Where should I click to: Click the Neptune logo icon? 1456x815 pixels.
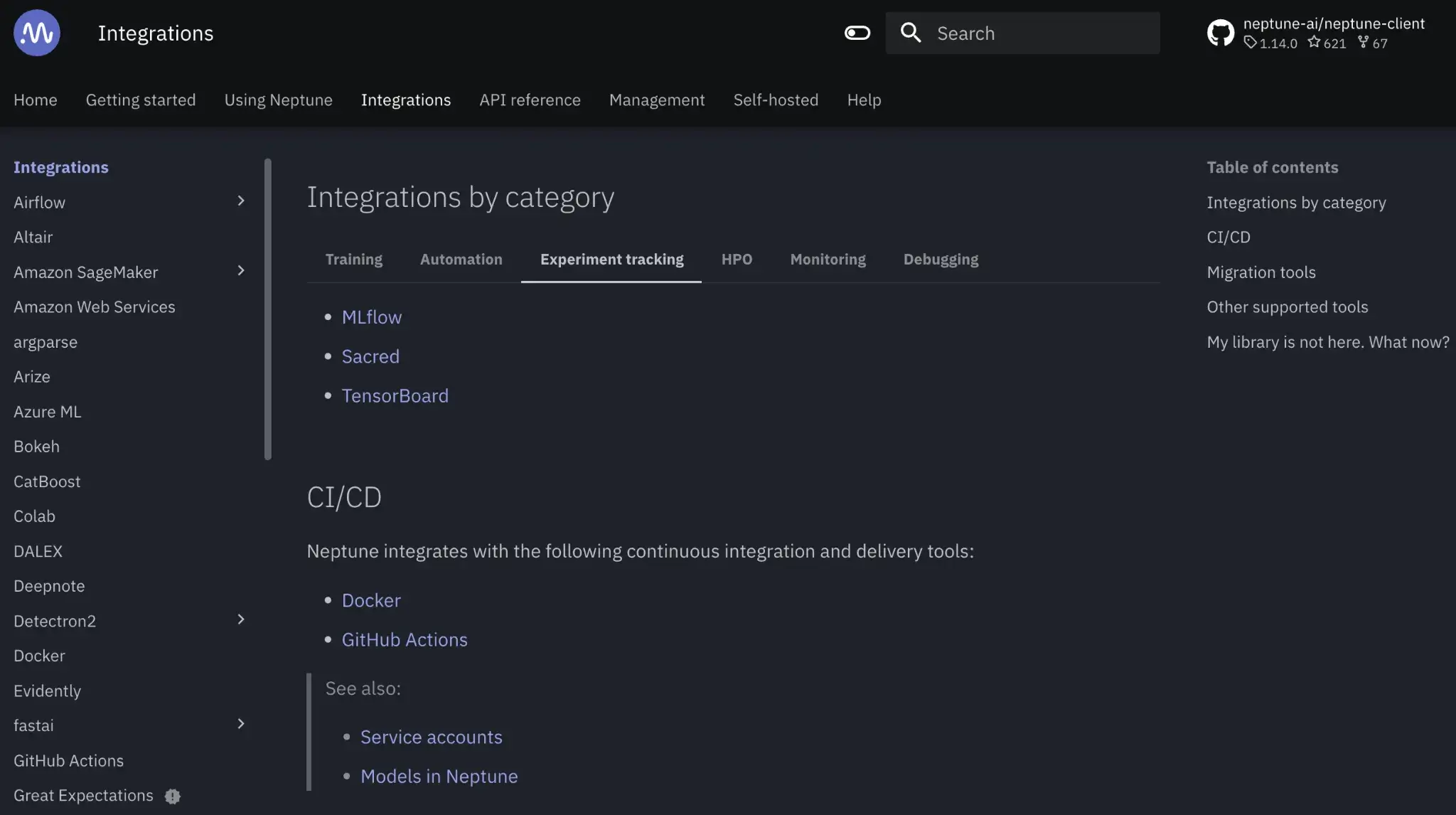pos(36,33)
